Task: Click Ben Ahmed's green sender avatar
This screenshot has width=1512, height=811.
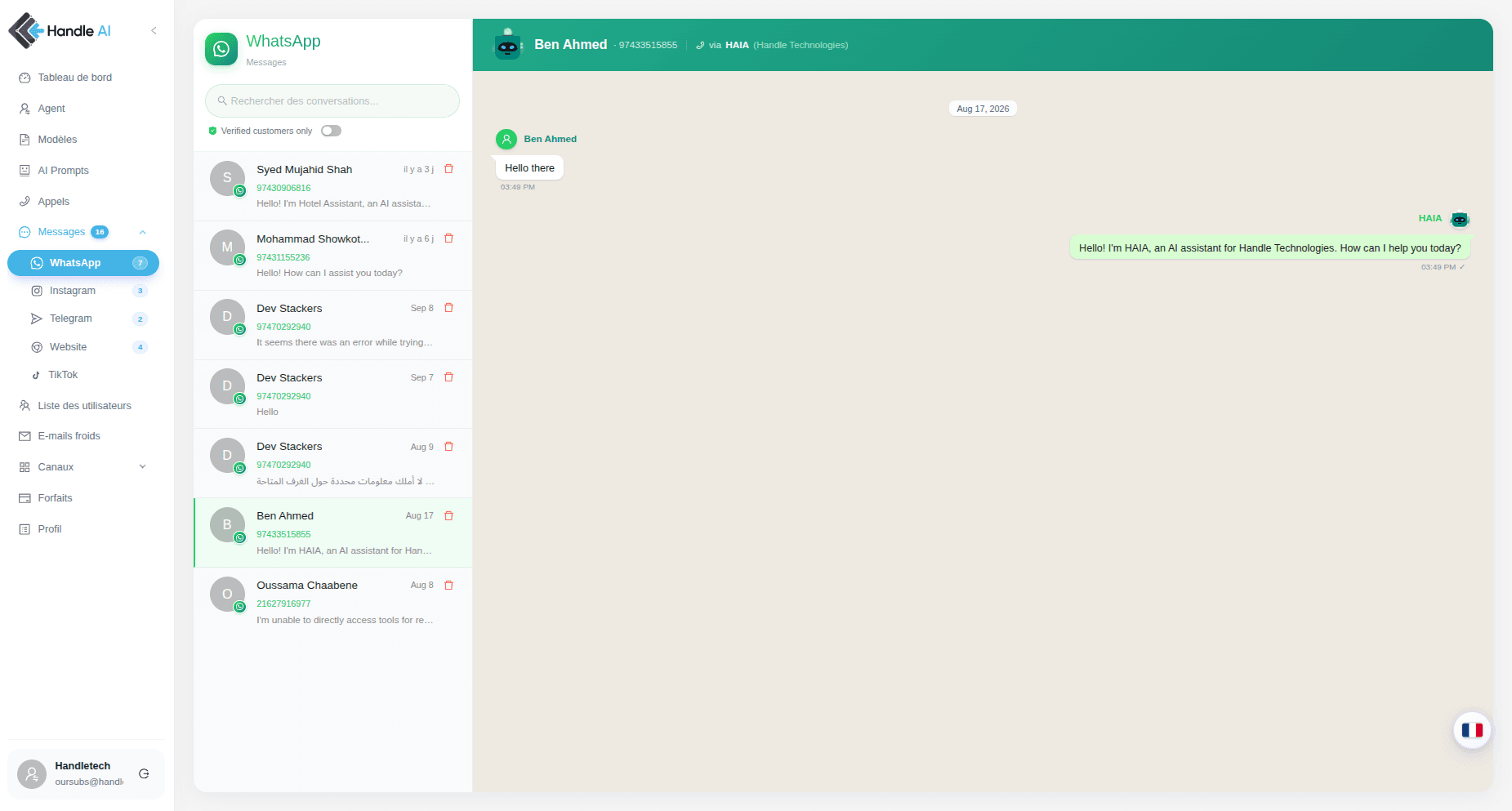Action: 506,140
